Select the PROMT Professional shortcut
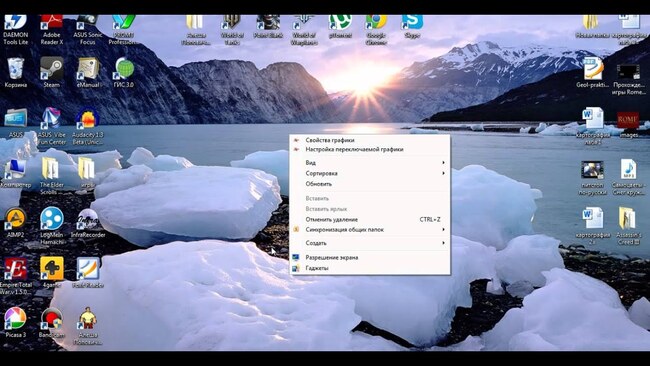Image resolution: width=650 pixels, height=366 pixels. (x=123, y=29)
